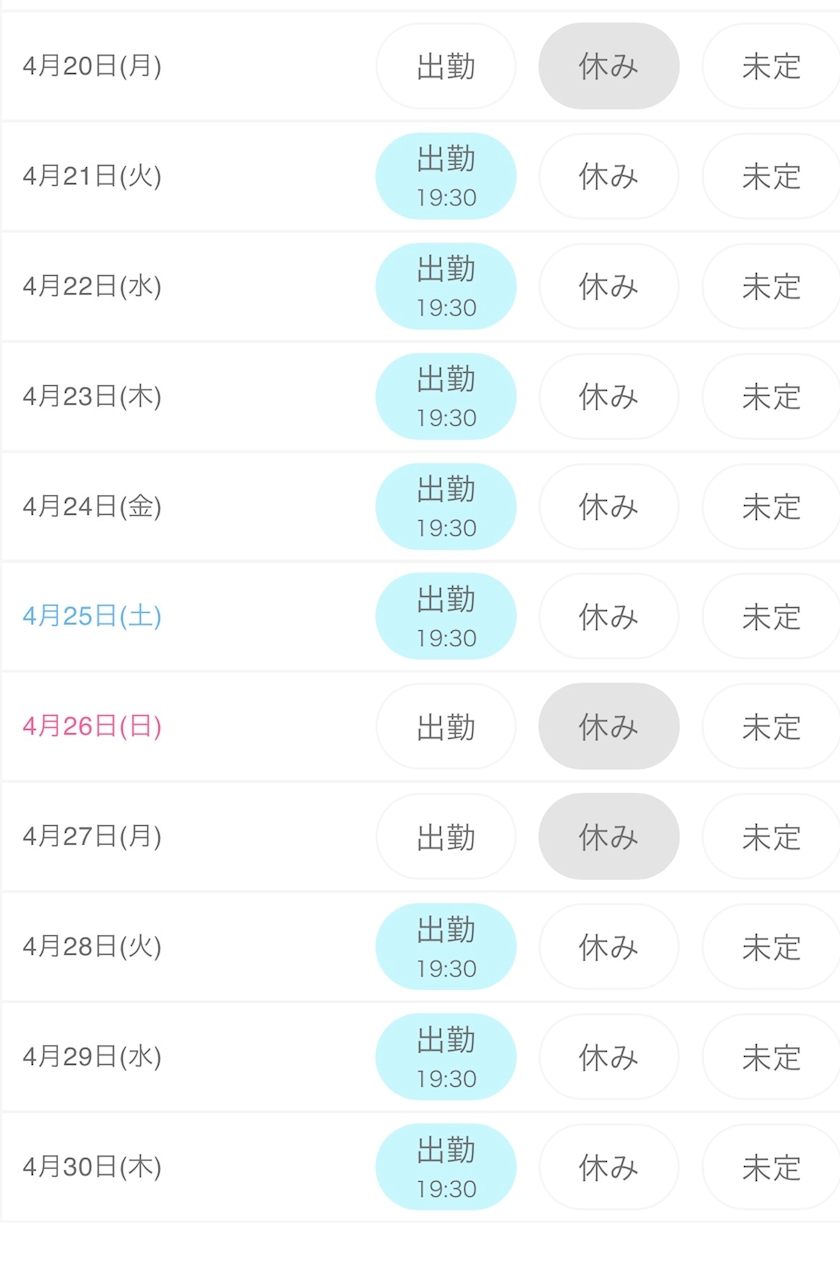The width and height of the screenshot is (840, 1264).
Task: Set 4月20日(月) to 未定
Action: (771, 66)
